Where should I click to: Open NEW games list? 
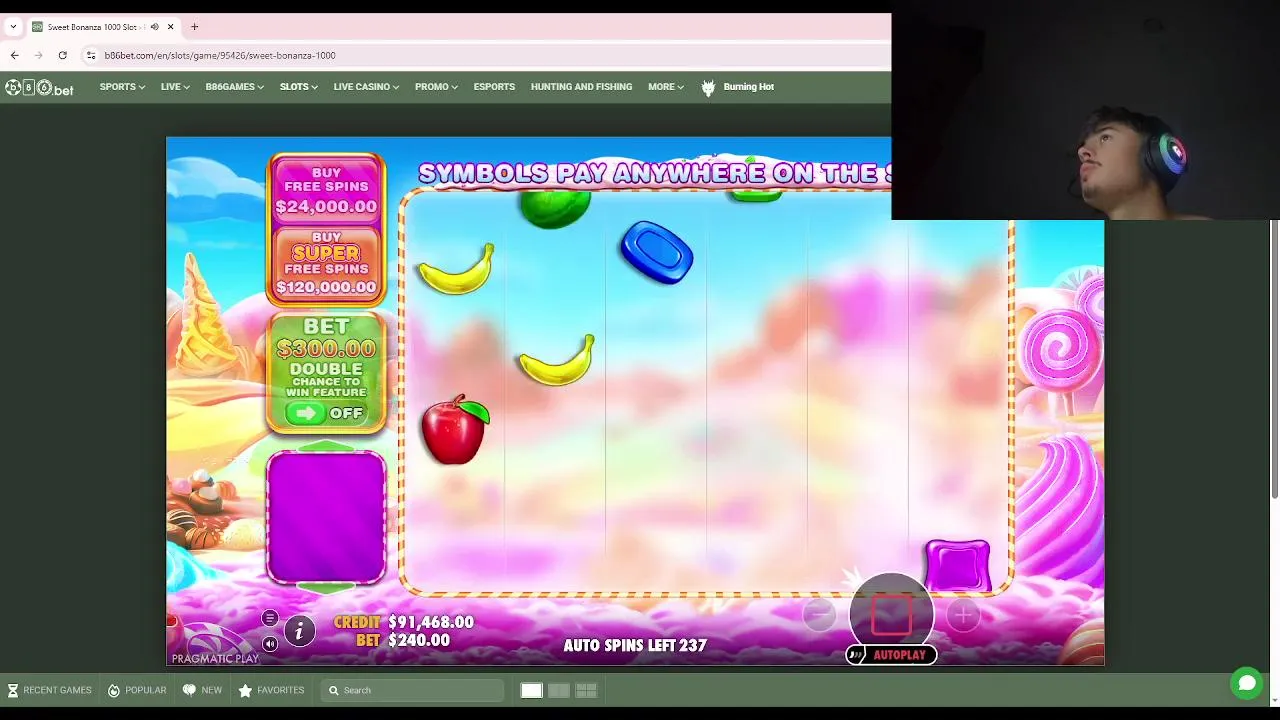[x=202, y=690]
